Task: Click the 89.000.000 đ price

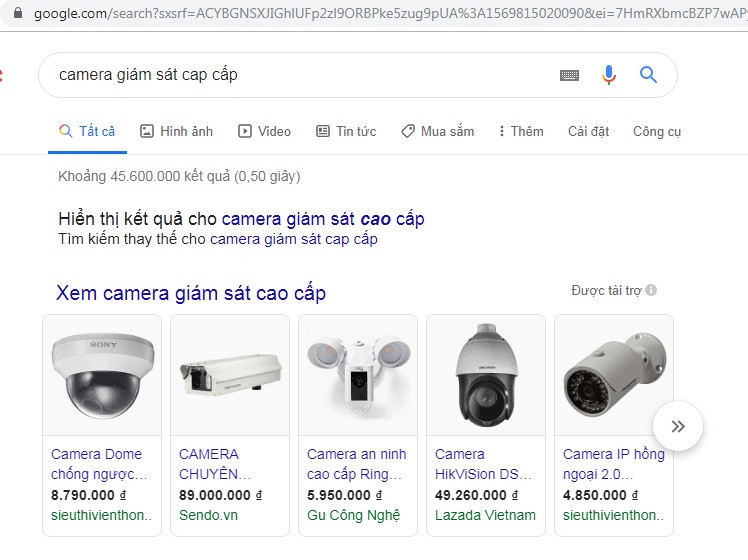Action: pyautogui.click(x=220, y=495)
